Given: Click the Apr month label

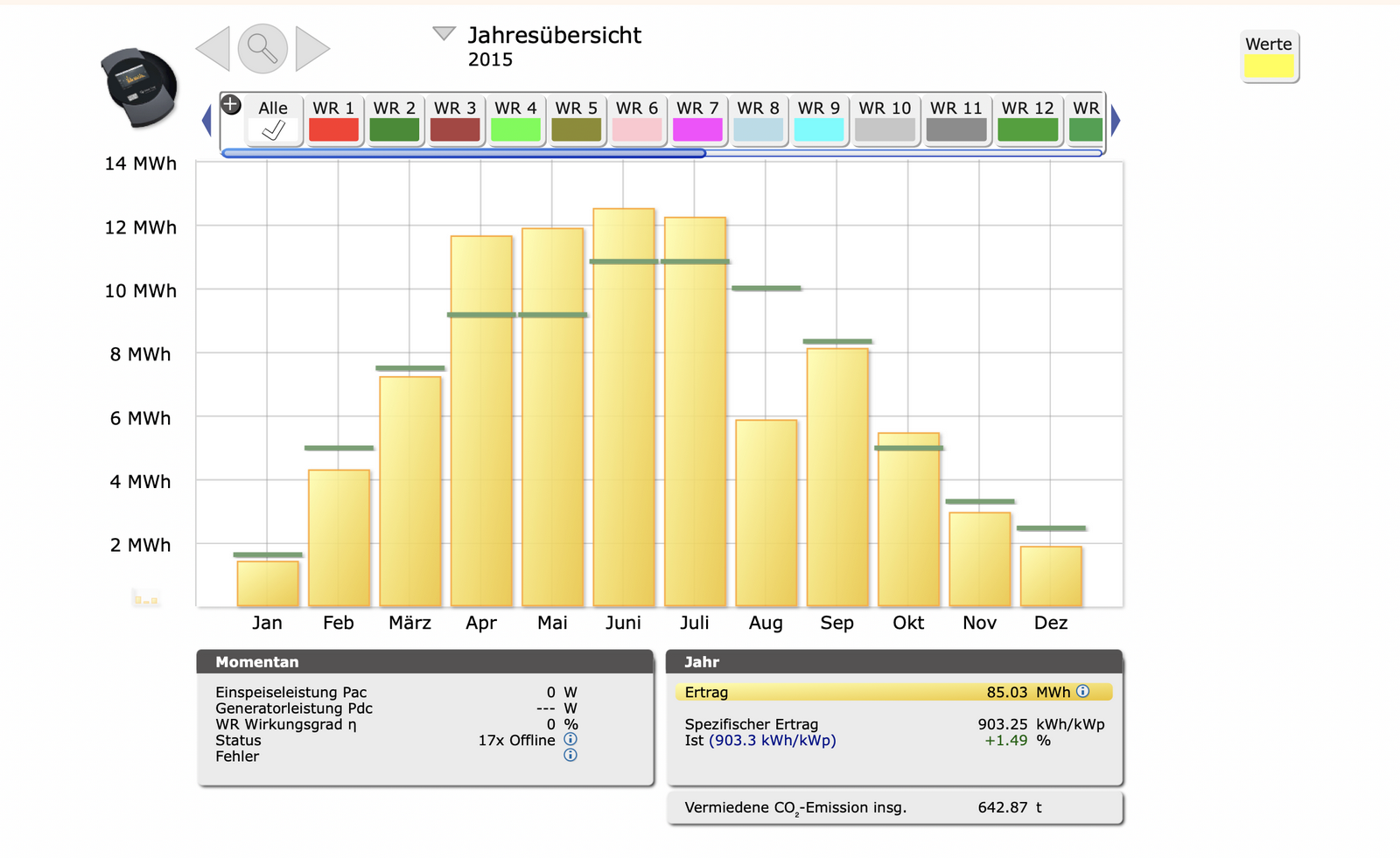Looking at the screenshot, I should coord(481,623).
